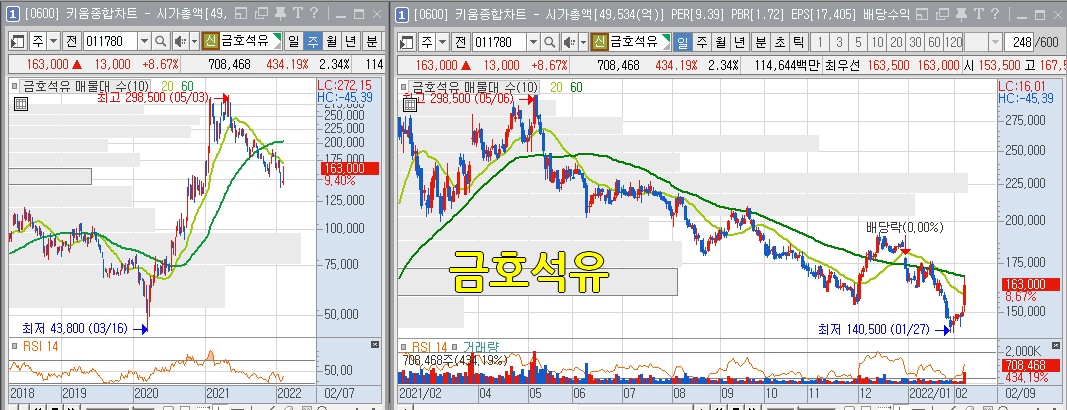Click the T font icon in right title bar
Viewport: 1067px width, 410px height.
click(978, 14)
